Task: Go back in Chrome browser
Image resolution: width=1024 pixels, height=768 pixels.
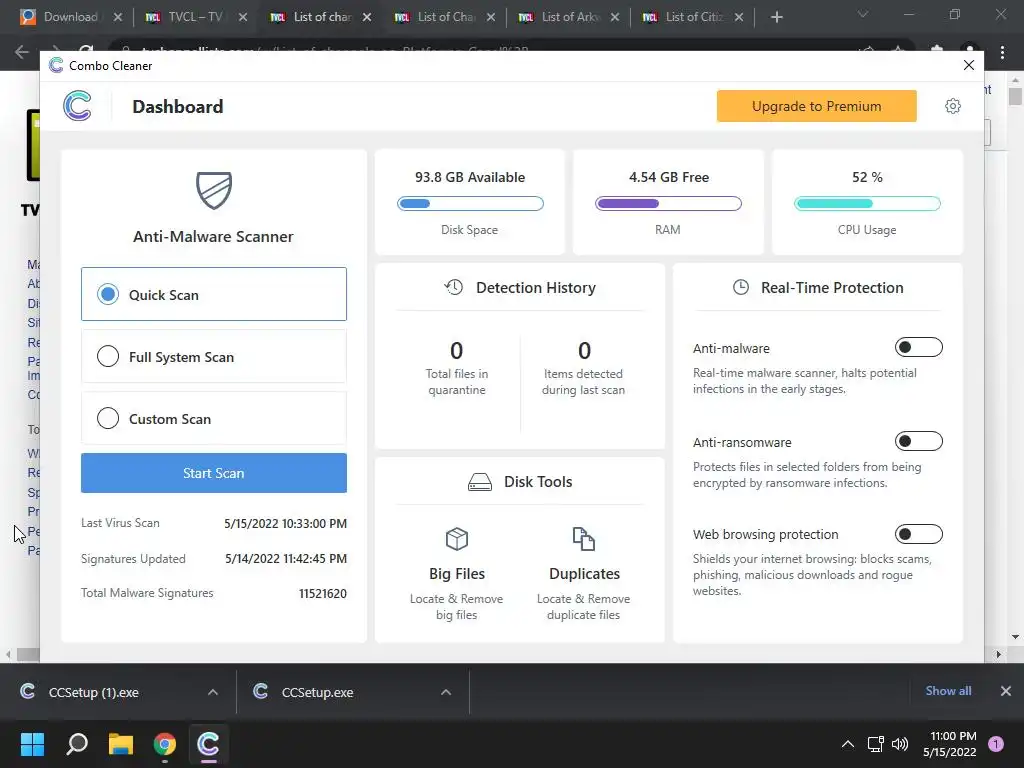Action: (x=22, y=52)
